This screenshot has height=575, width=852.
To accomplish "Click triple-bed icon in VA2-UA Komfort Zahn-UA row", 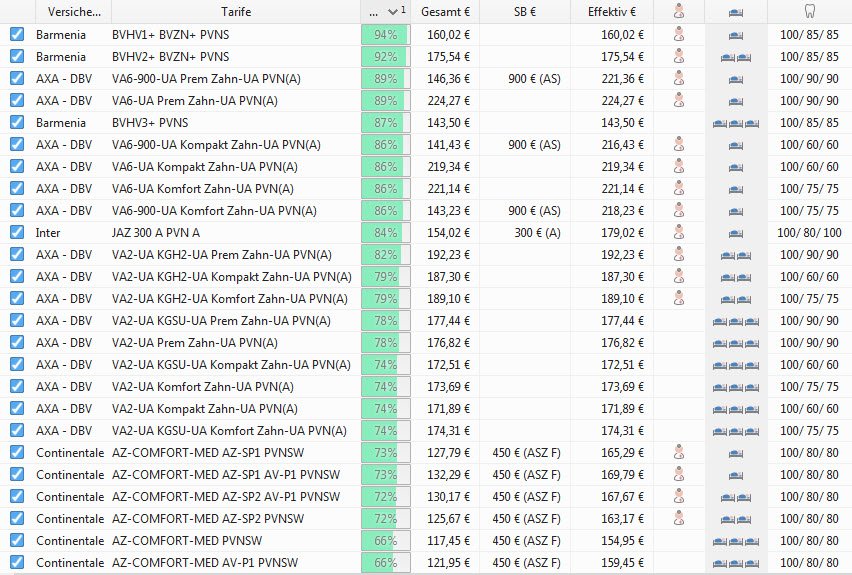I will point(736,388).
